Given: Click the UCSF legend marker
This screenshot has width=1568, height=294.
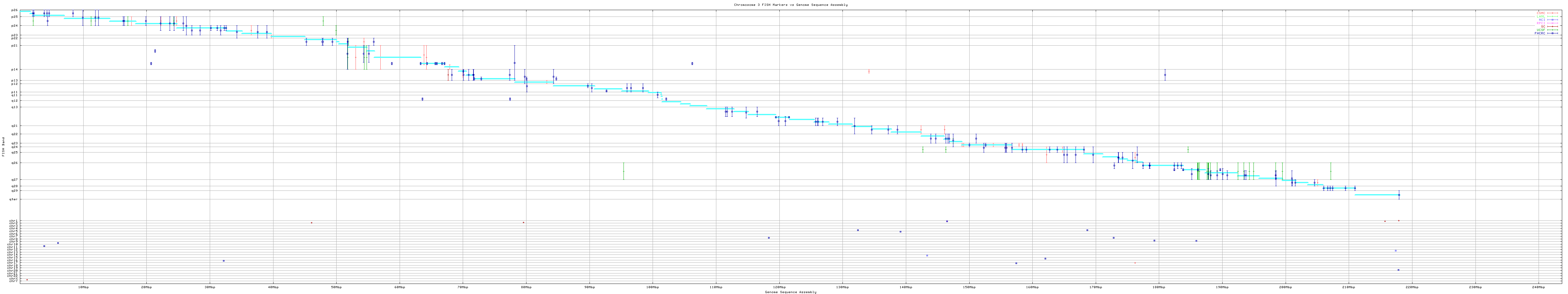Looking at the screenshot, I should [1552, 30].
